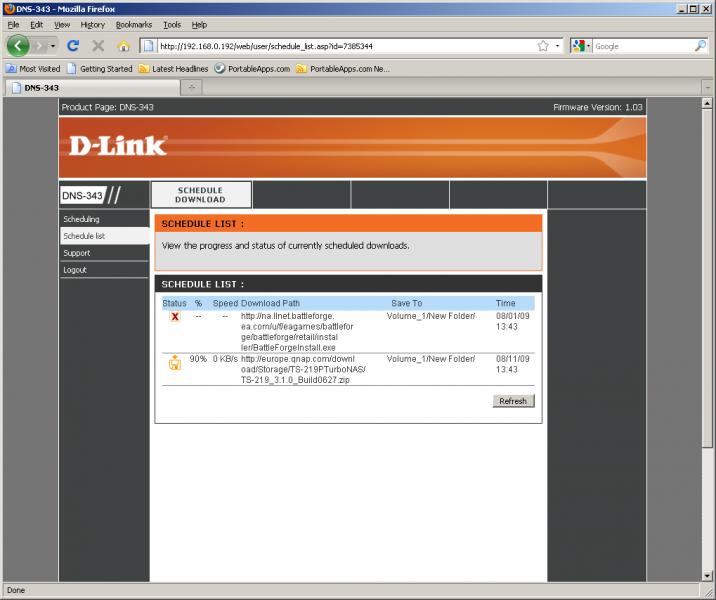
Task: Open the Edit menu
Action: tap(37, 25)
